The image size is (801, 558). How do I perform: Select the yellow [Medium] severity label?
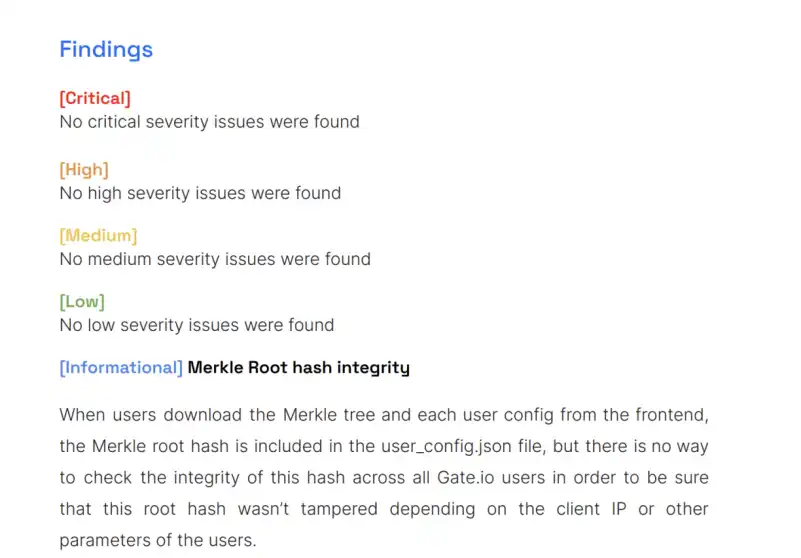pyautogui.click(x=98, y=235)
